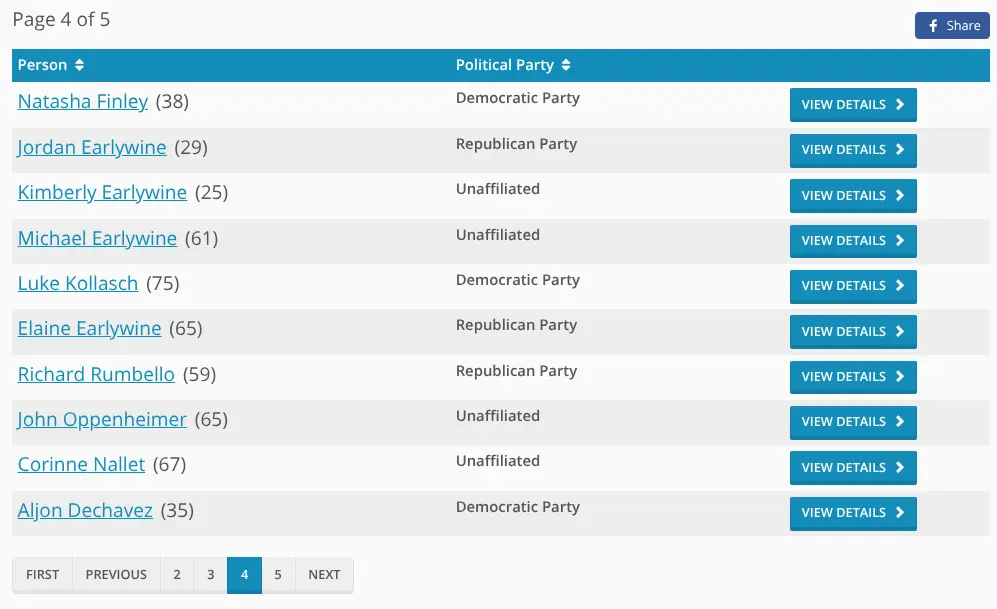Open John Oppenheimer's profile link
The height and width of the screenshot is (609, 997).
102,419
